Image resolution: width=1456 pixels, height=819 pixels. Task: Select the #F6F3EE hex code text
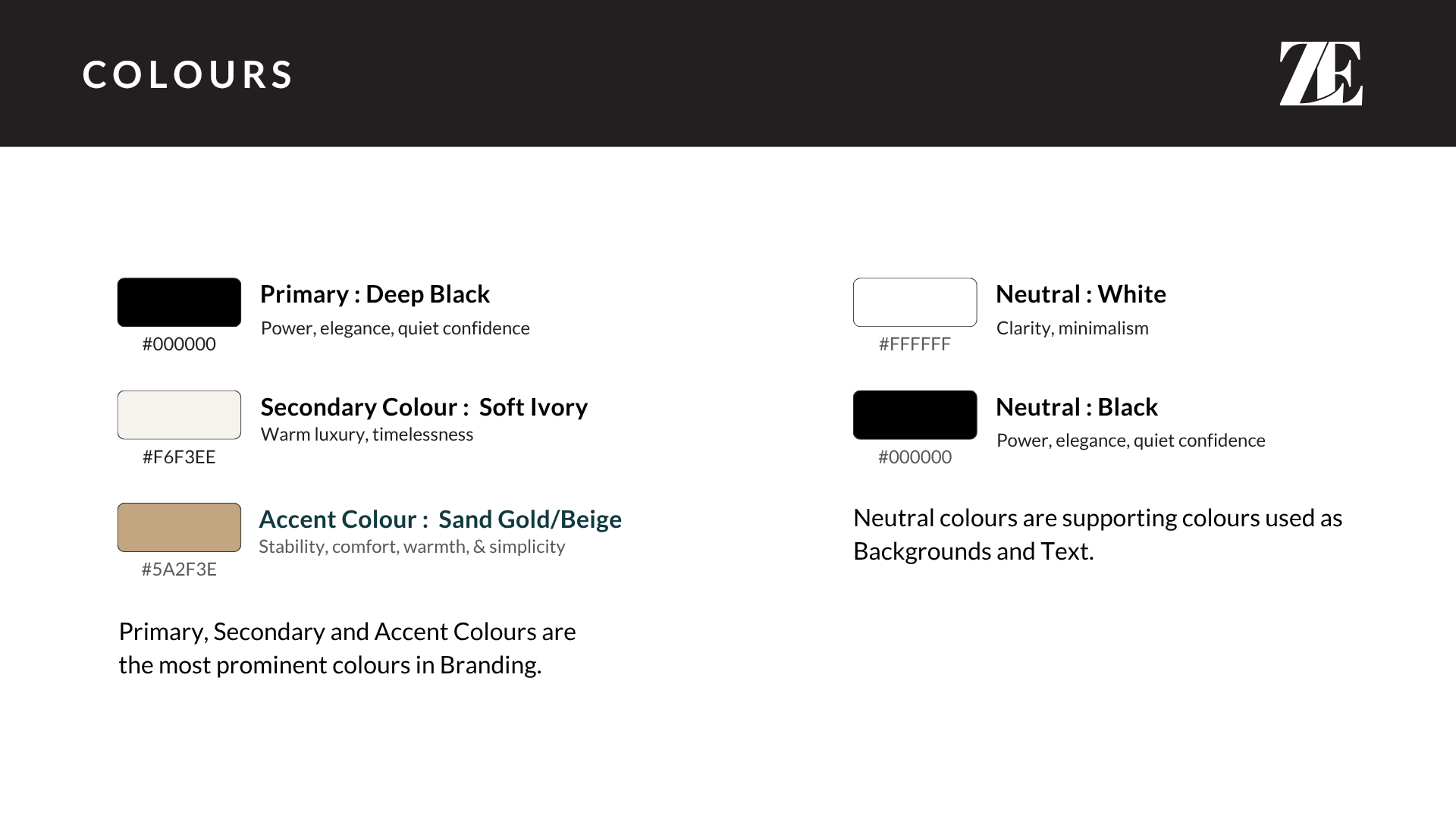179,457
